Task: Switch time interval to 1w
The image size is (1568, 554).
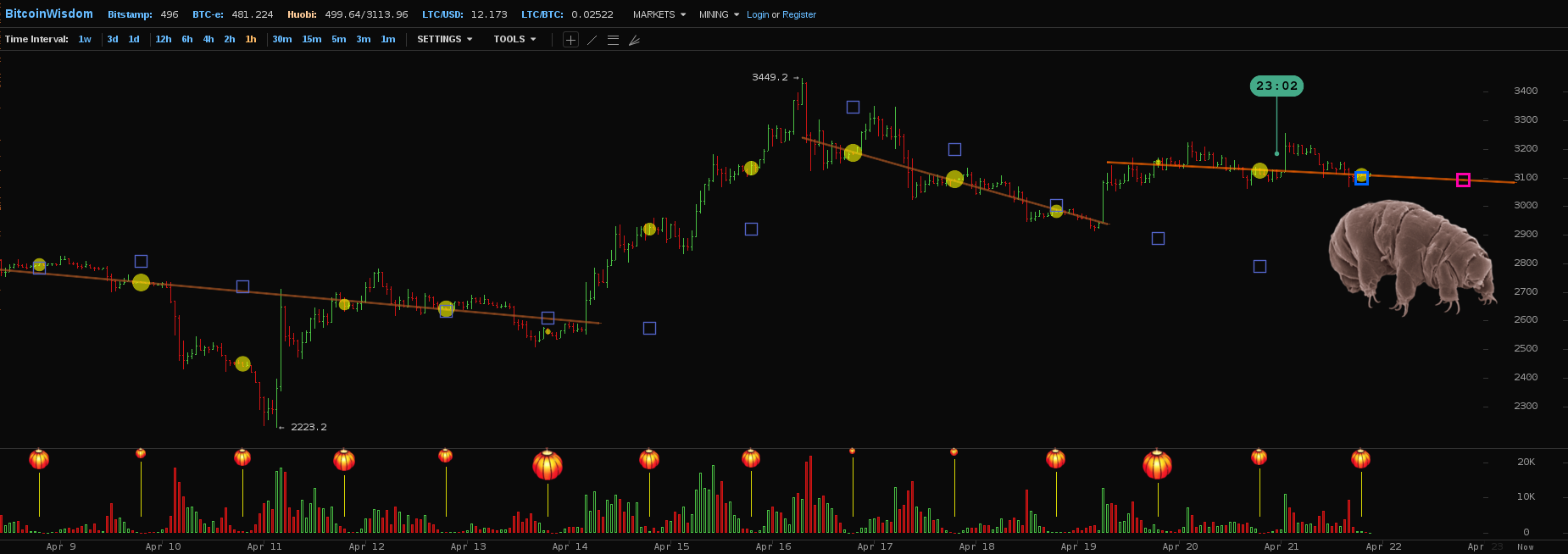Action: click(85, 39)
